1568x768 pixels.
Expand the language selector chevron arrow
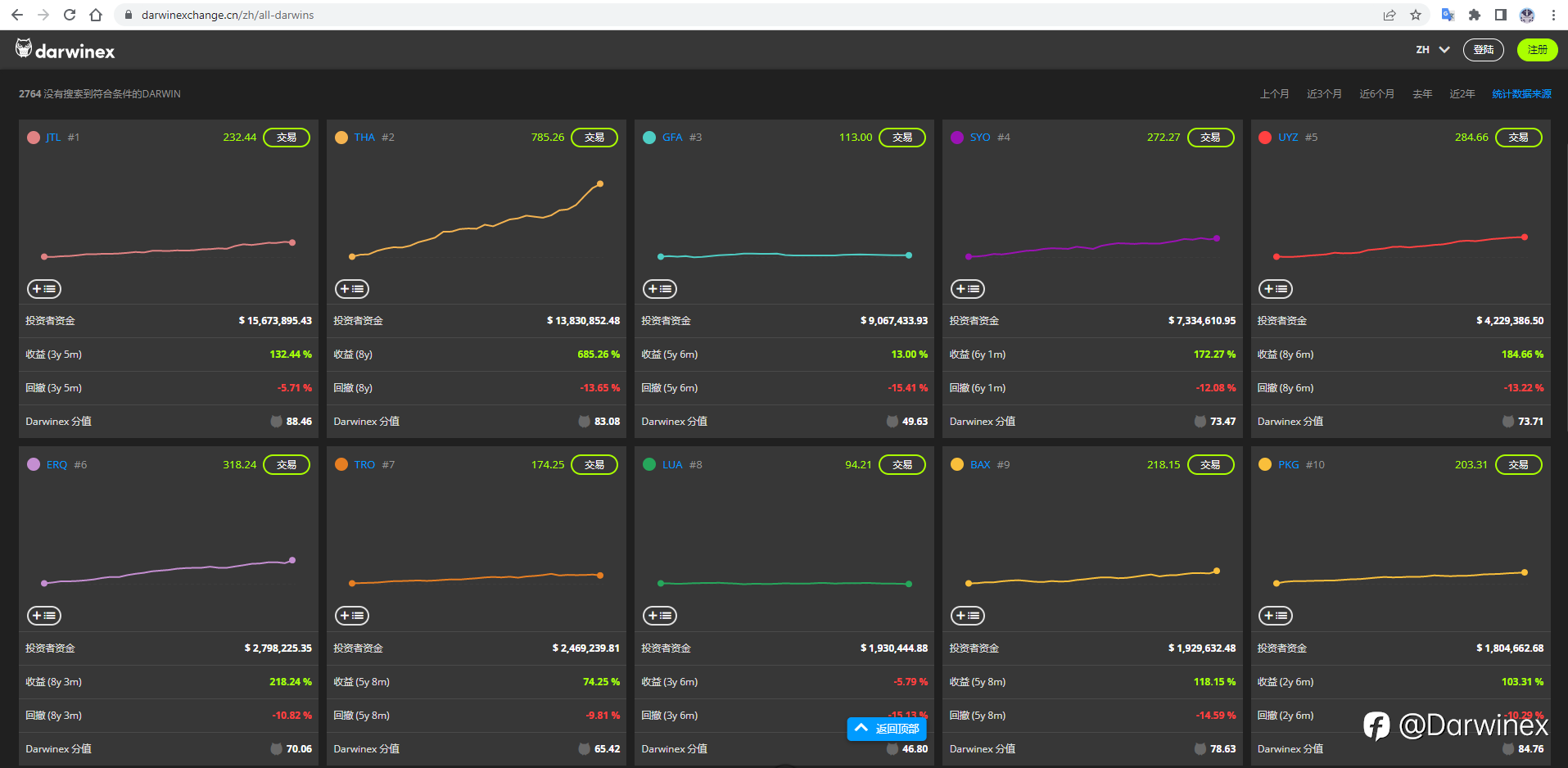pos(1444,50)
